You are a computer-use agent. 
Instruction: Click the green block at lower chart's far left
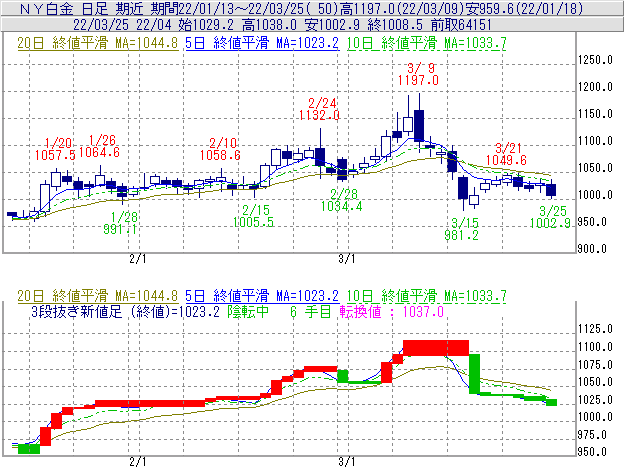click(29, 448)
